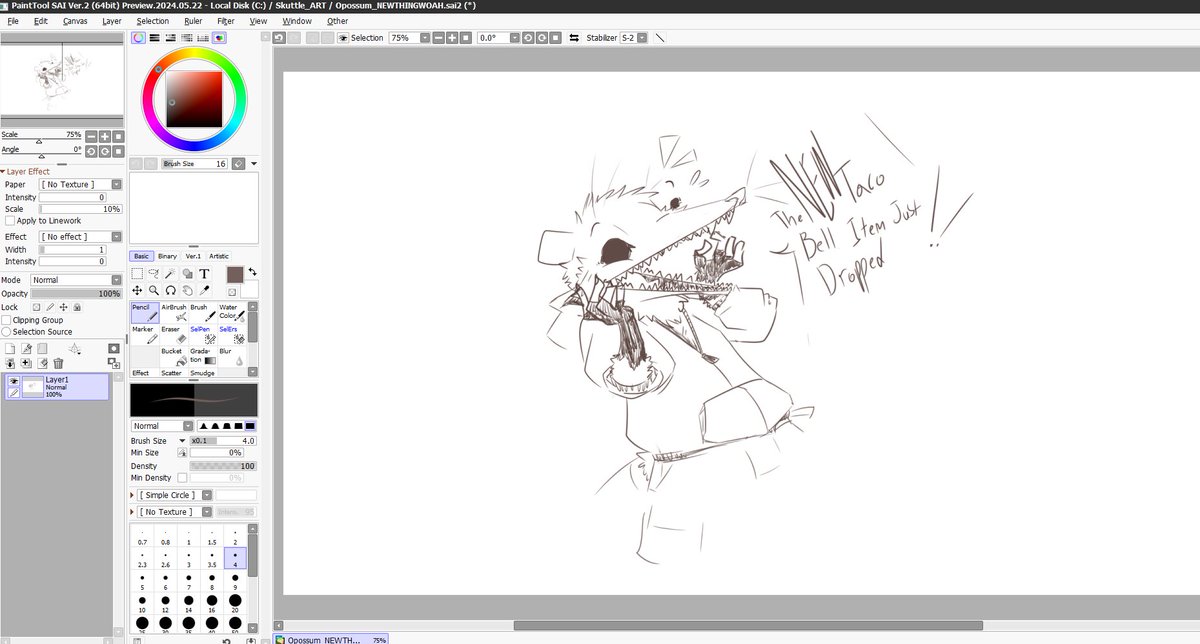
Task: Select the Gradation tool
Action: (x=202, y=357)
